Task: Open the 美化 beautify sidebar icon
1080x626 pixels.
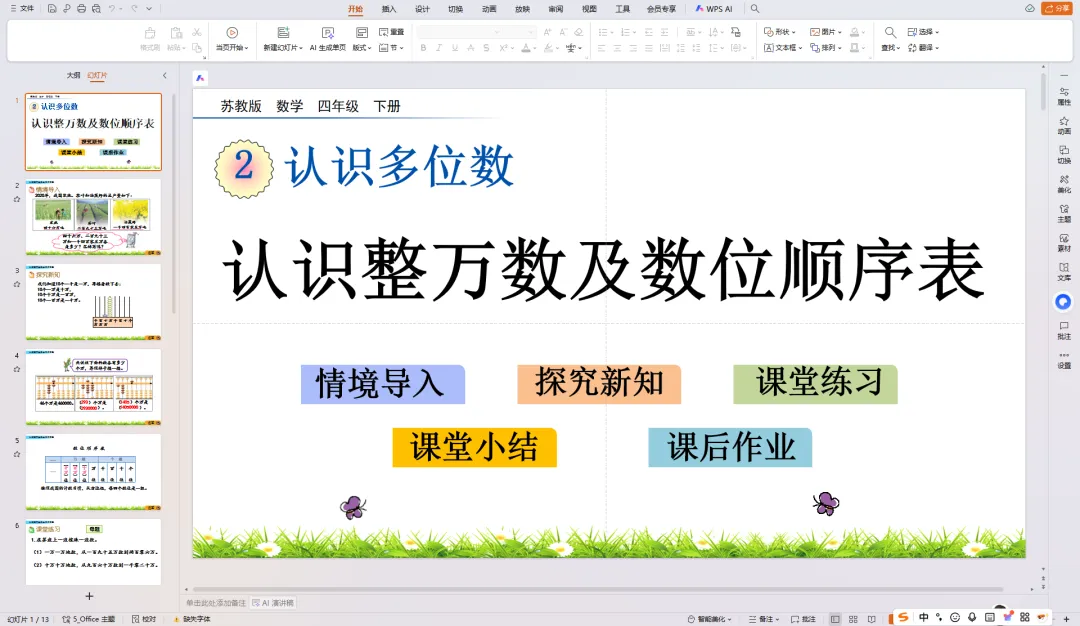Action: pos(1064,184)
